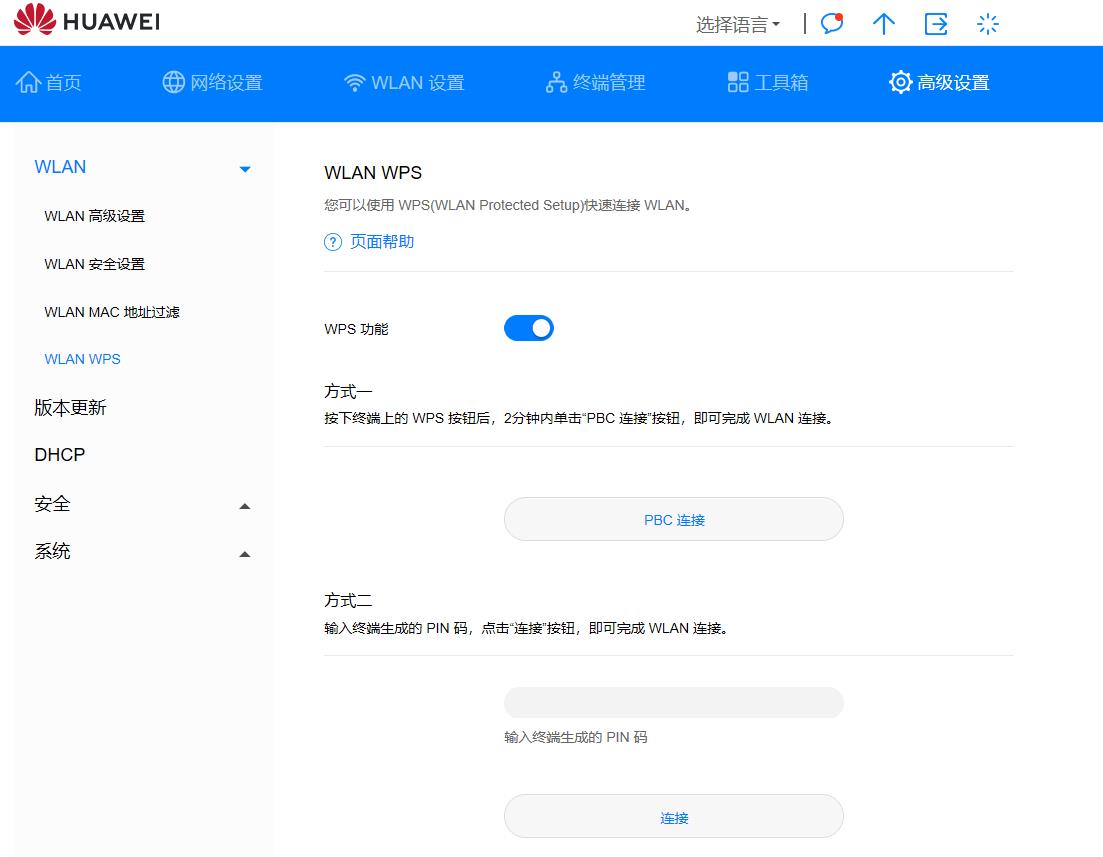1103x857 pixels.
Task: Click the PIN code input field
Action: [673, 702]
